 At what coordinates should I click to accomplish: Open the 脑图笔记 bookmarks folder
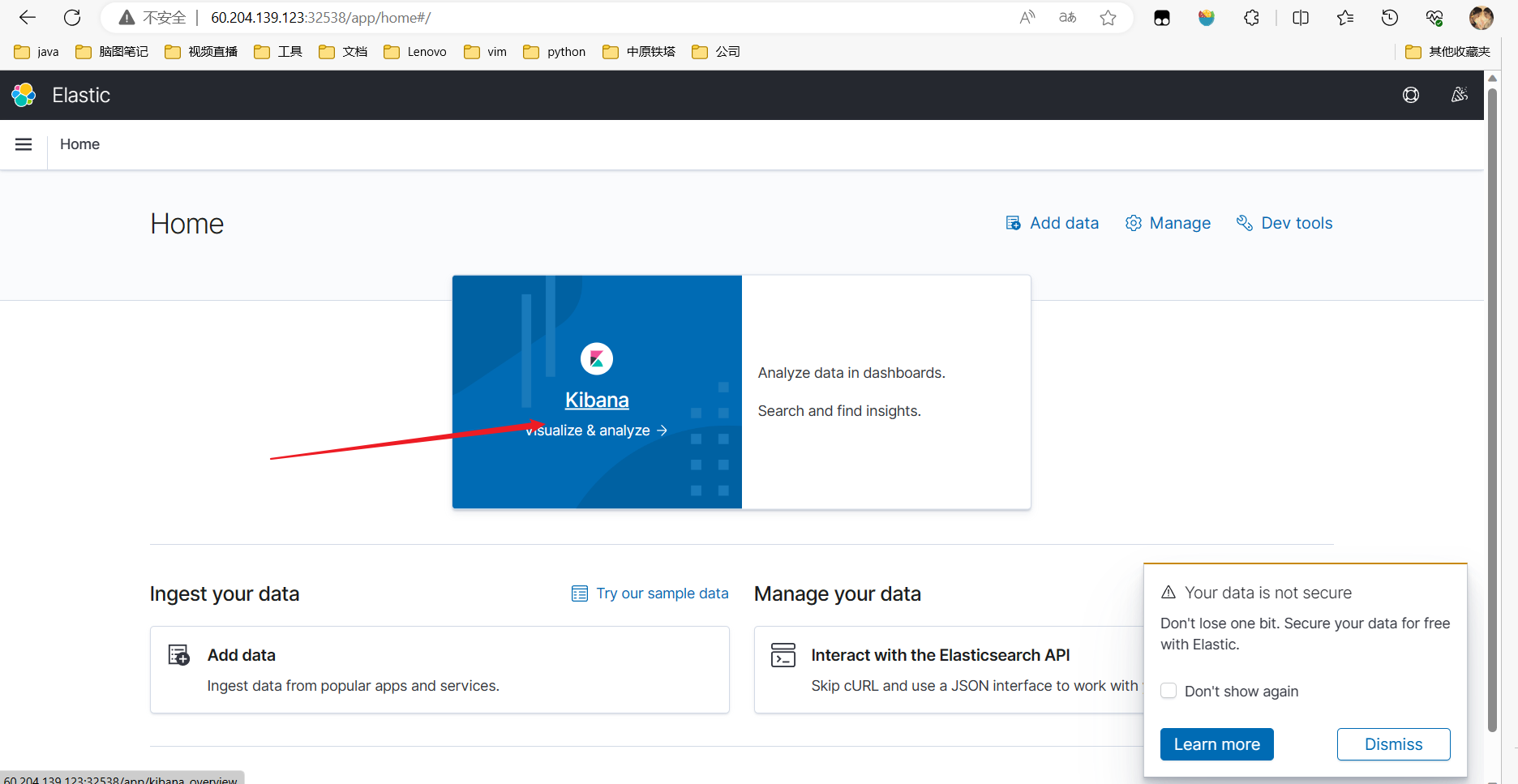coord(112,52)
